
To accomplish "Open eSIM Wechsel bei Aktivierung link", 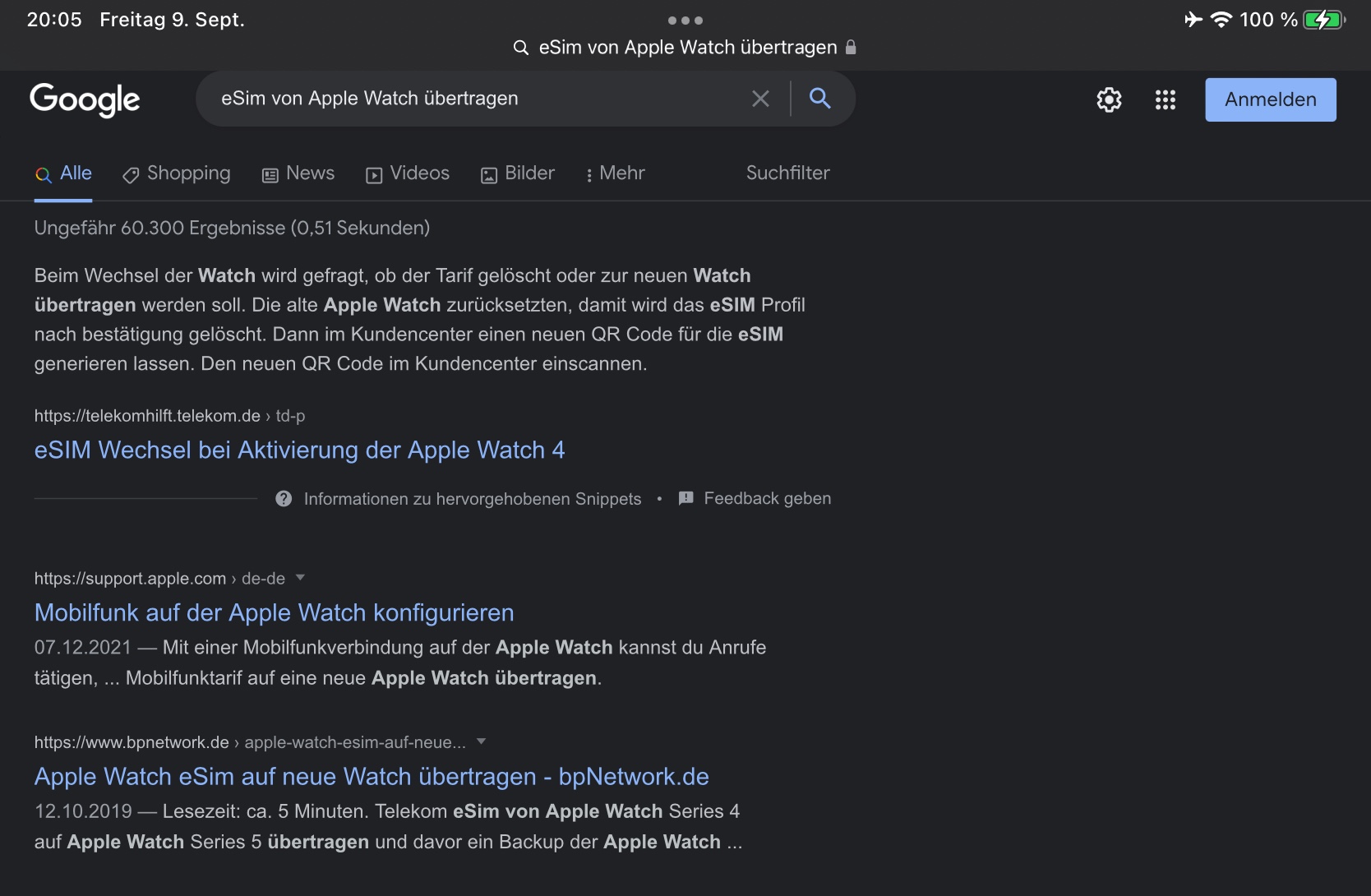I will tap(299, 450).
